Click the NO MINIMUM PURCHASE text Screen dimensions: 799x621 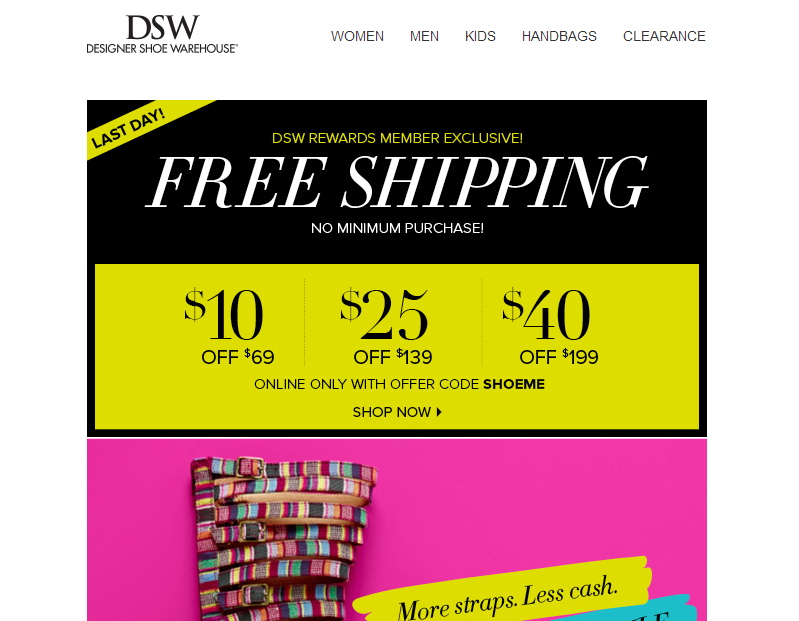pos(397,228)
